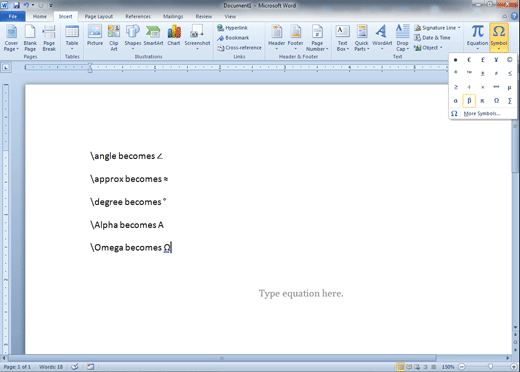Switch to Full Screen Reading view
This screenshot has width=520, height=372.
[x=409, y=367]
